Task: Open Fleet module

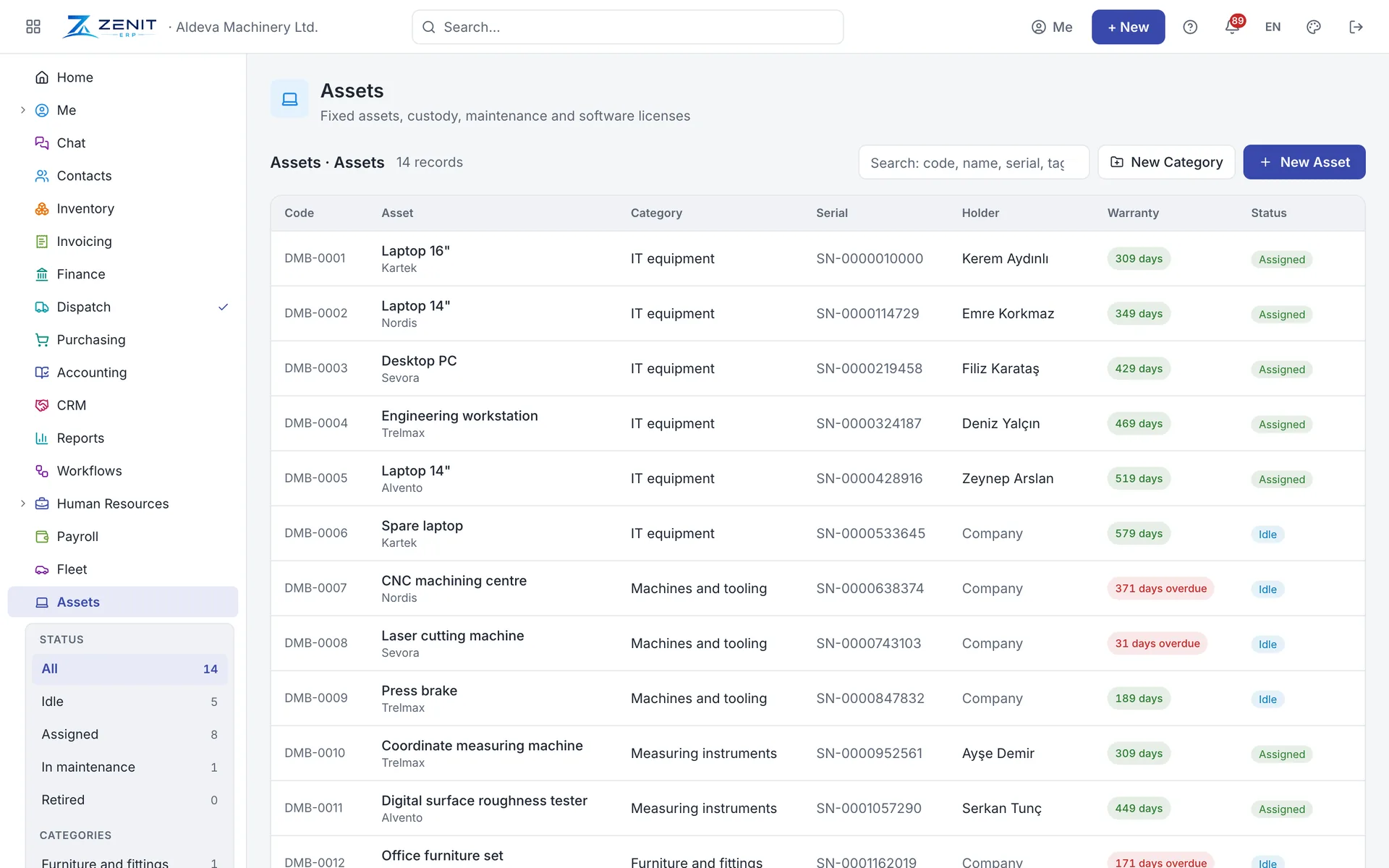Action: coord(123,569)
